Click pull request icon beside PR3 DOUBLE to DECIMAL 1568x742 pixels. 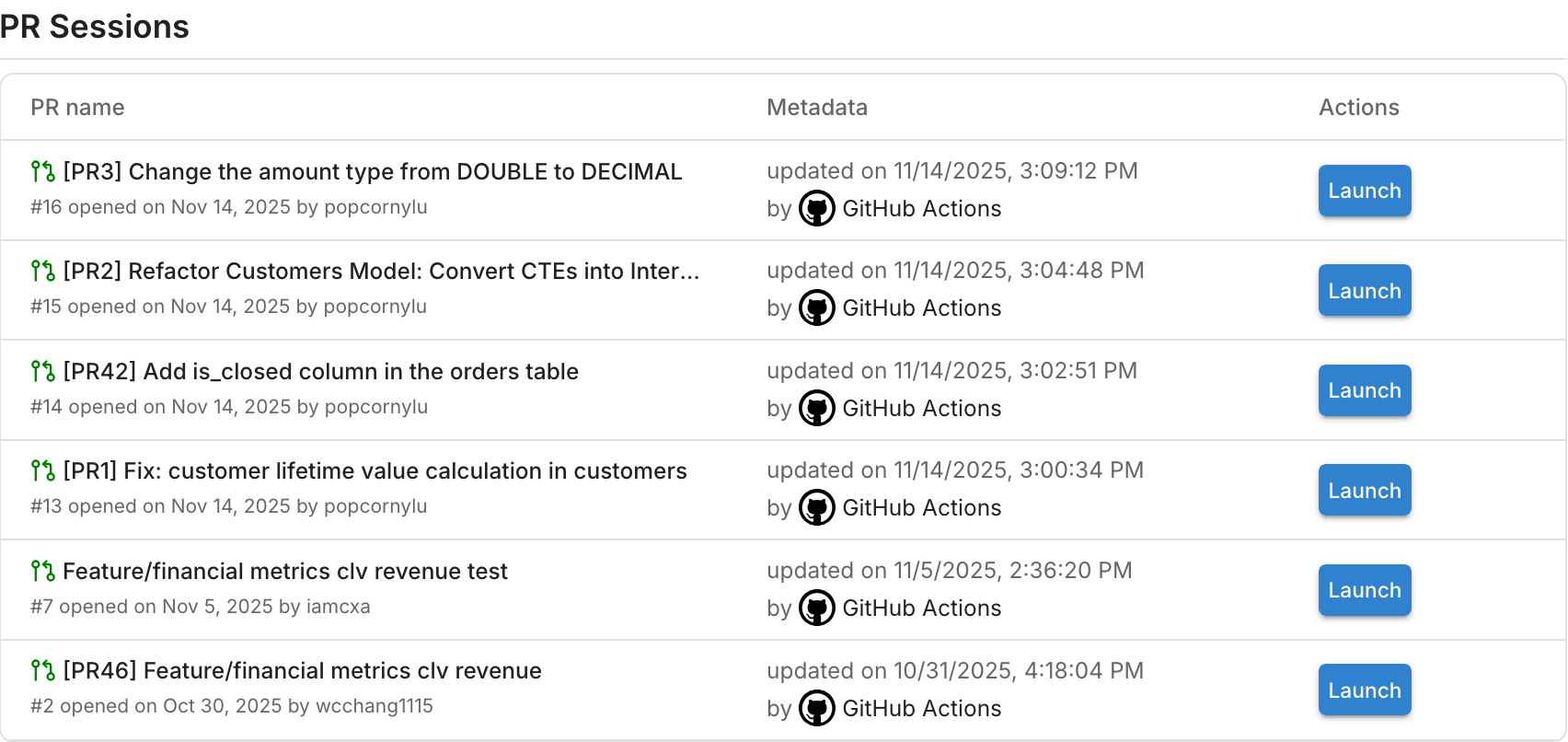[43, 171]
